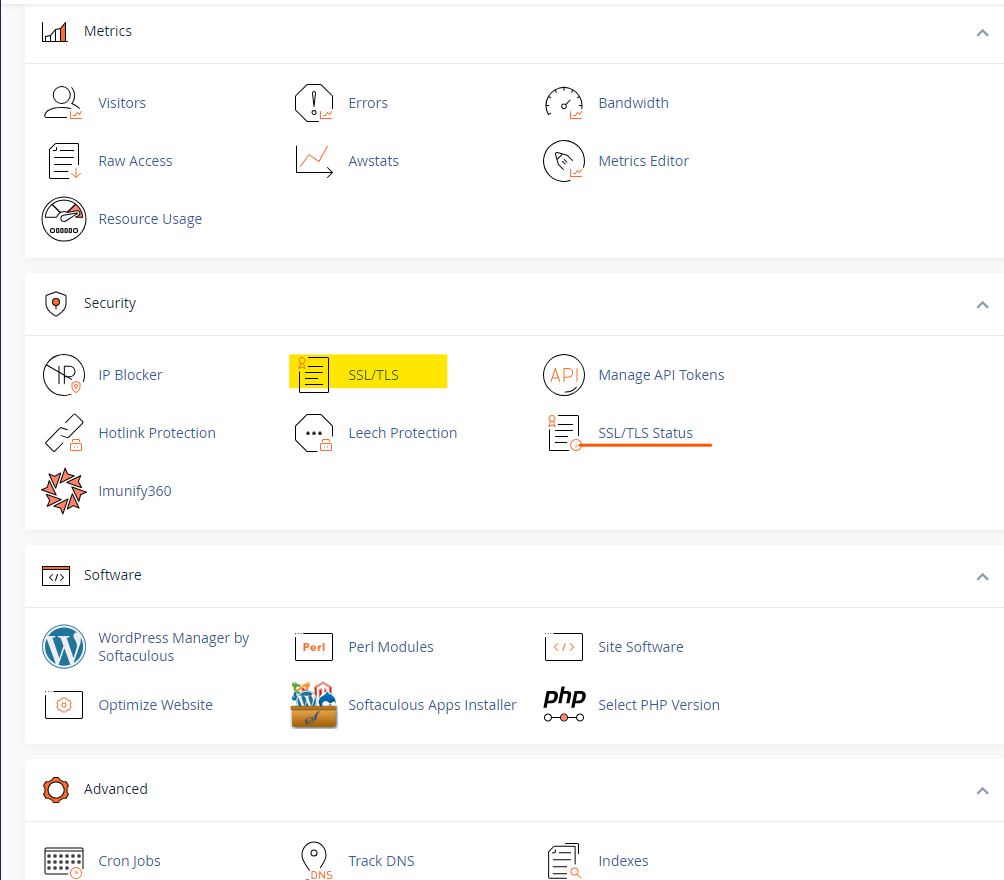Open the Manage API Tokens link

point(661,375)
